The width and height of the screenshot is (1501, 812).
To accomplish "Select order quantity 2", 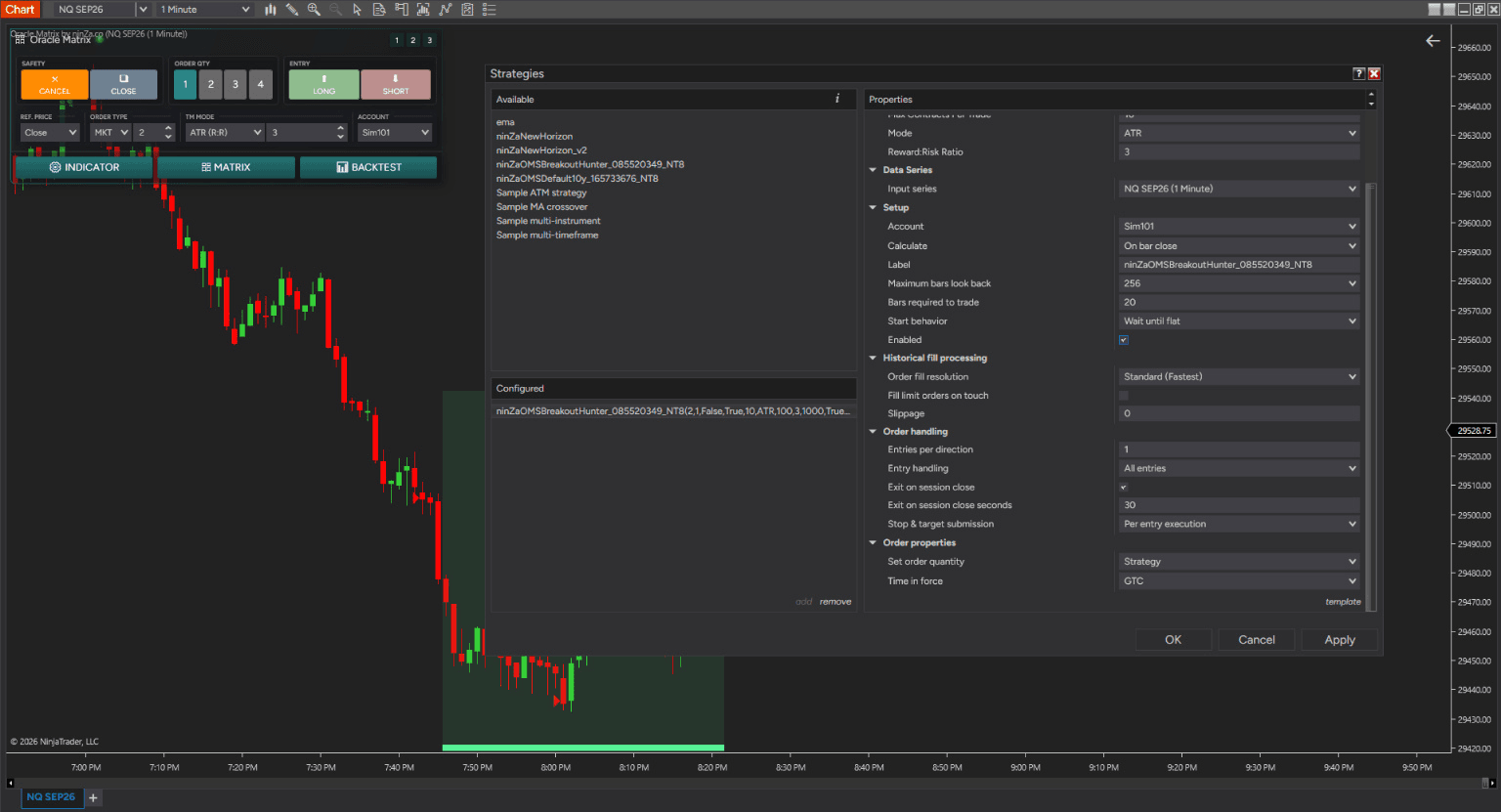I will 210,84.
